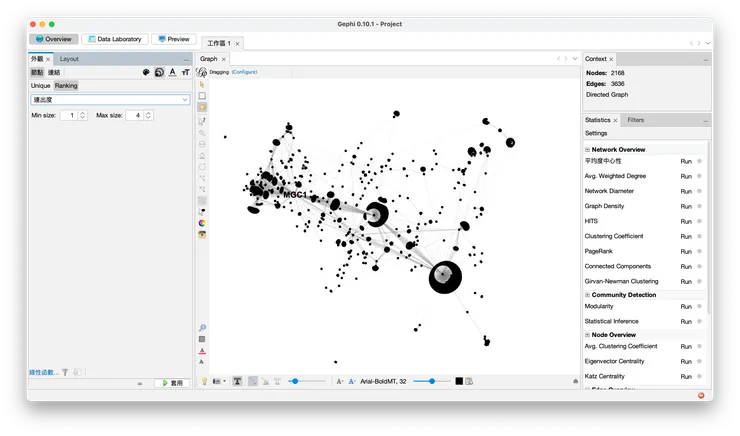Run the Modularity statistic
Viewport: 740px width, 436px height.
click(686, 307)
